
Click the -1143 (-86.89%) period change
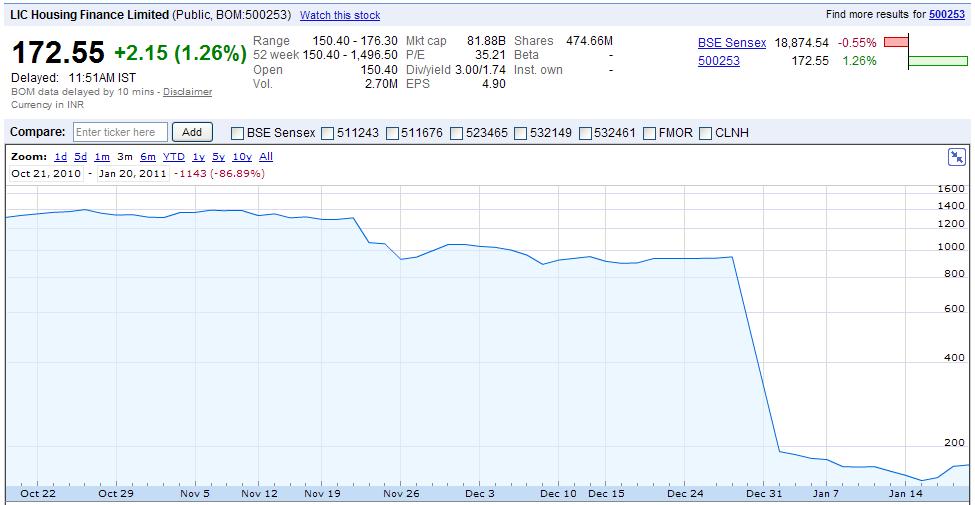218,174
